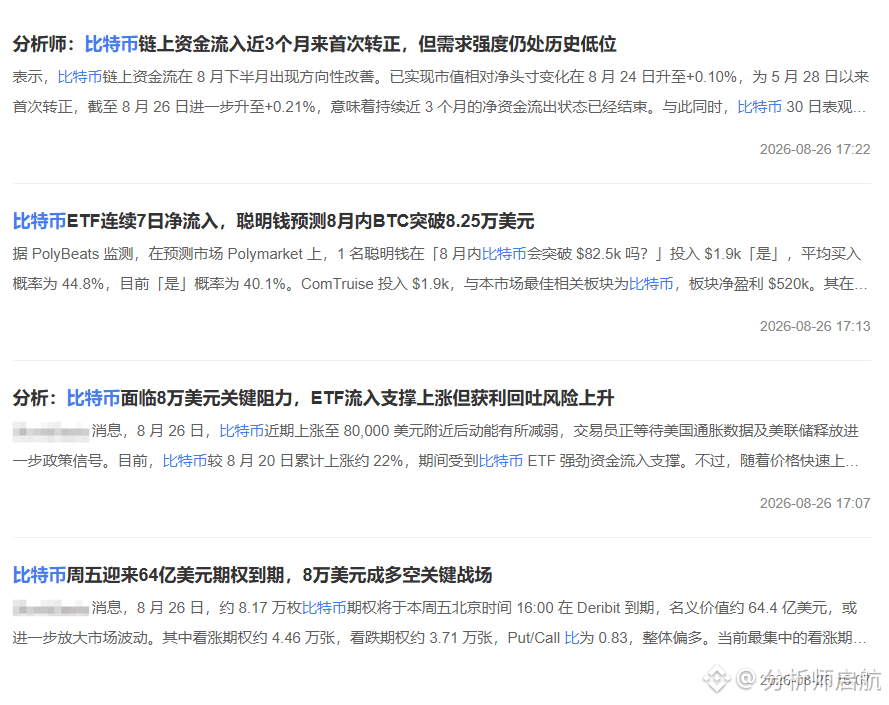
Task: Click summary line 概率为 44.8%
Action: pos(440,283)
